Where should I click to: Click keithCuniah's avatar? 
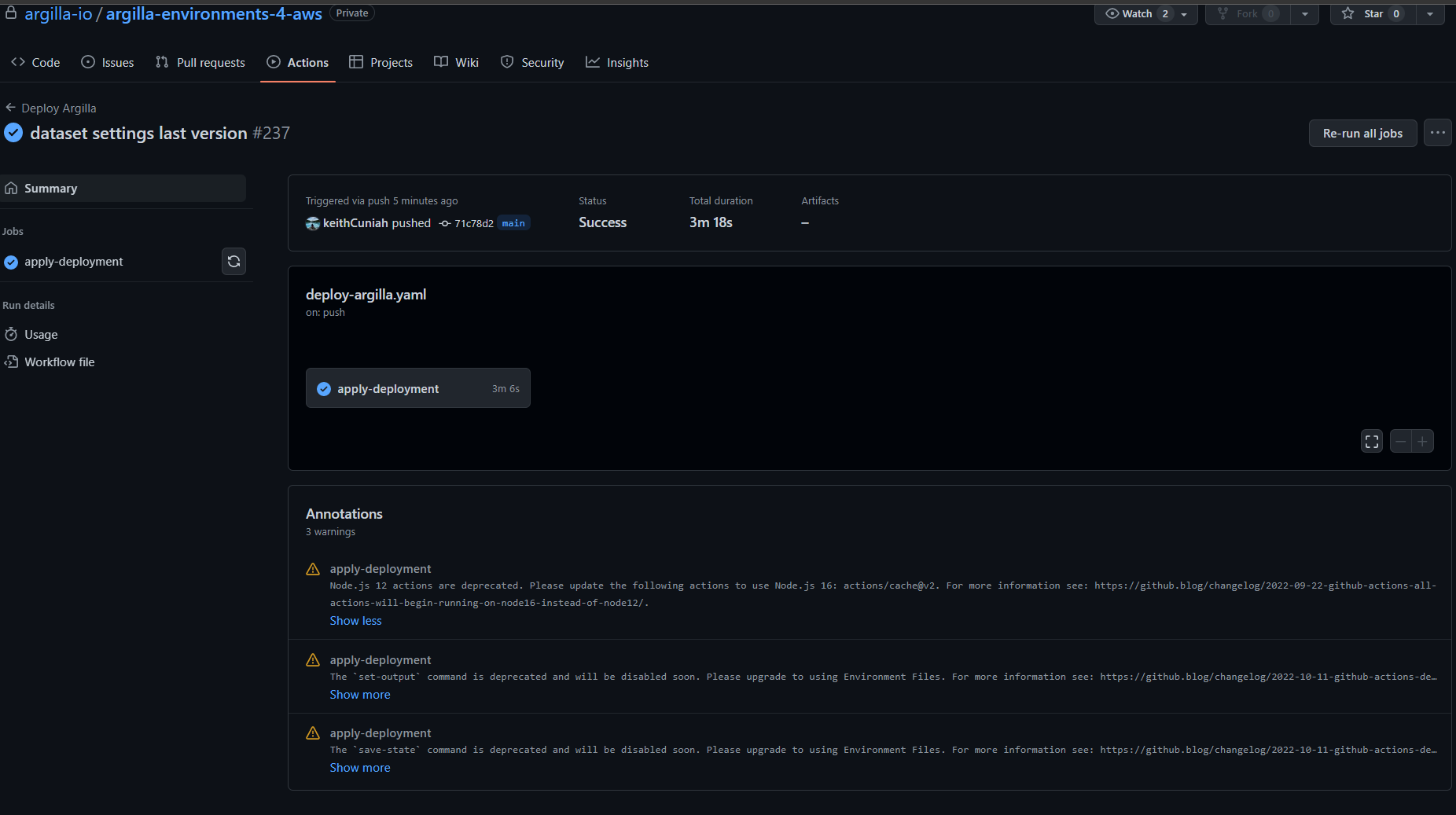coord(313,223)
